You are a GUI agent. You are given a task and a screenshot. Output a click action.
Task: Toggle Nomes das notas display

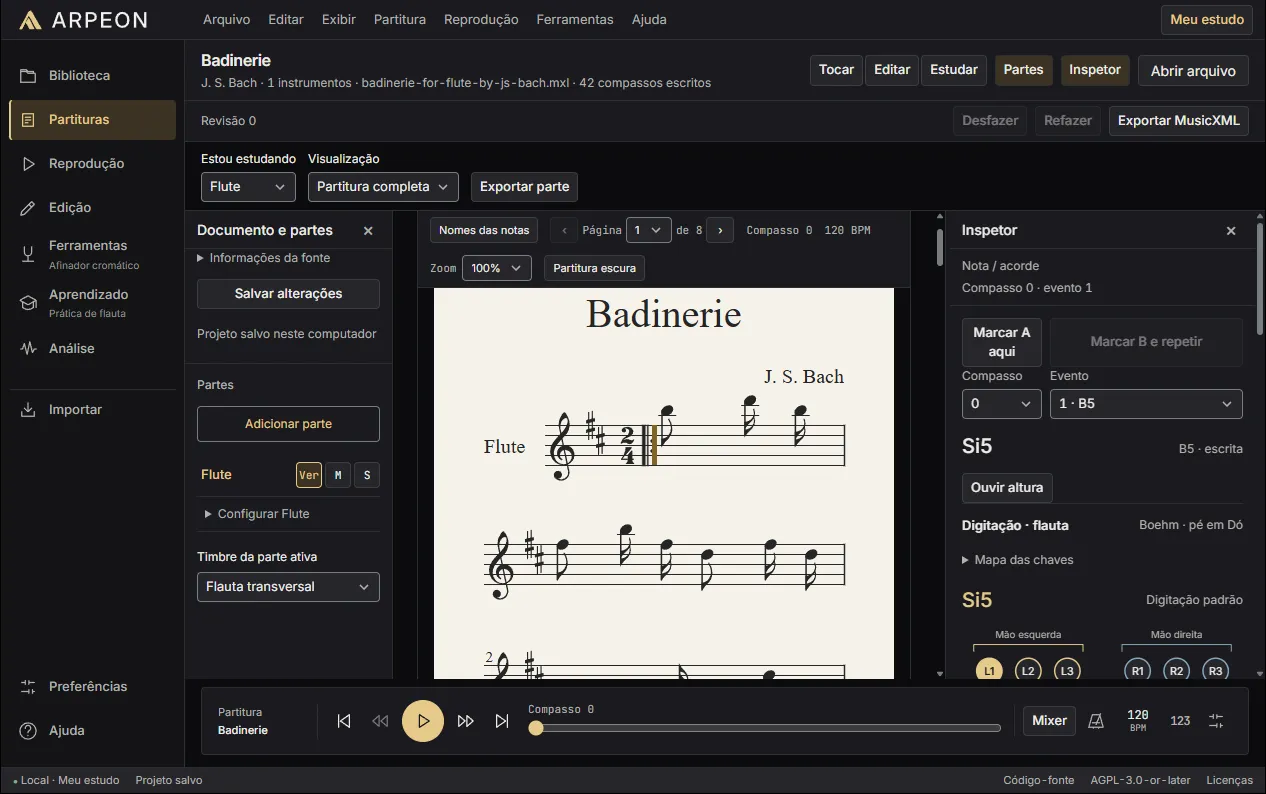tap(484, 230)
